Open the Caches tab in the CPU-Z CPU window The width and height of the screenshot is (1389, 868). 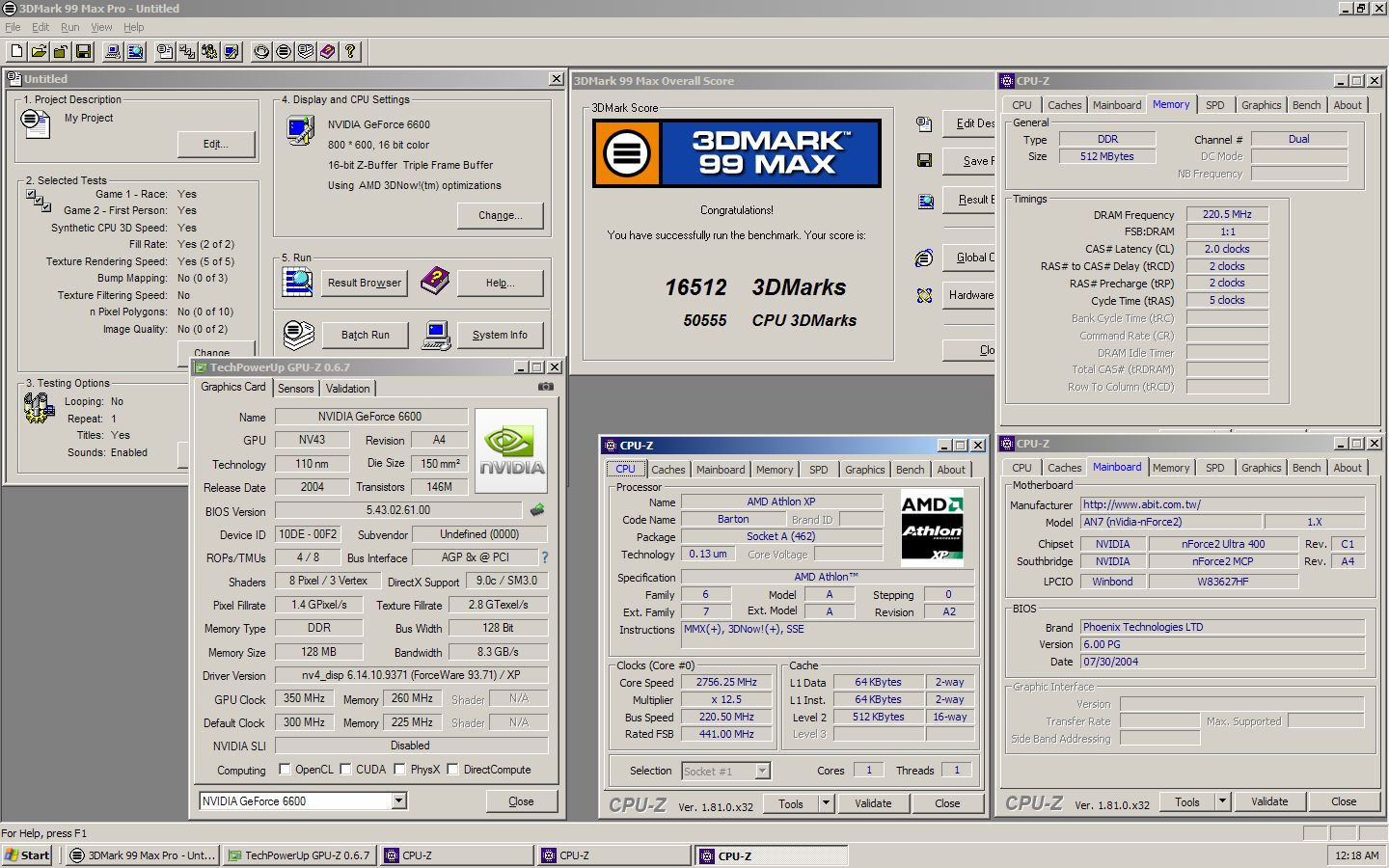click(x=668, y=470)
